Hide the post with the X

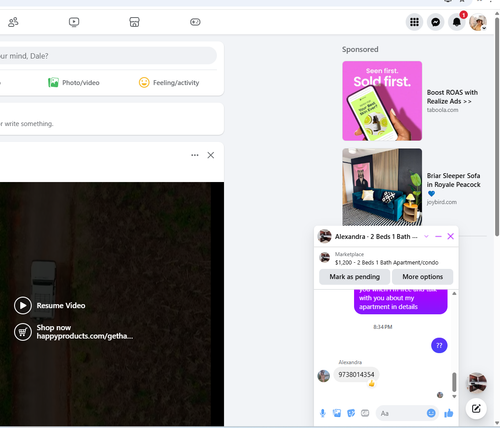pos(211,155)
